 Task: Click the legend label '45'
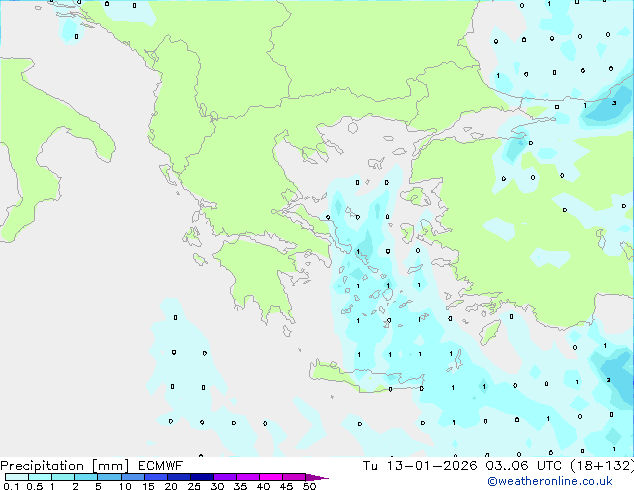tap(286, 486)
